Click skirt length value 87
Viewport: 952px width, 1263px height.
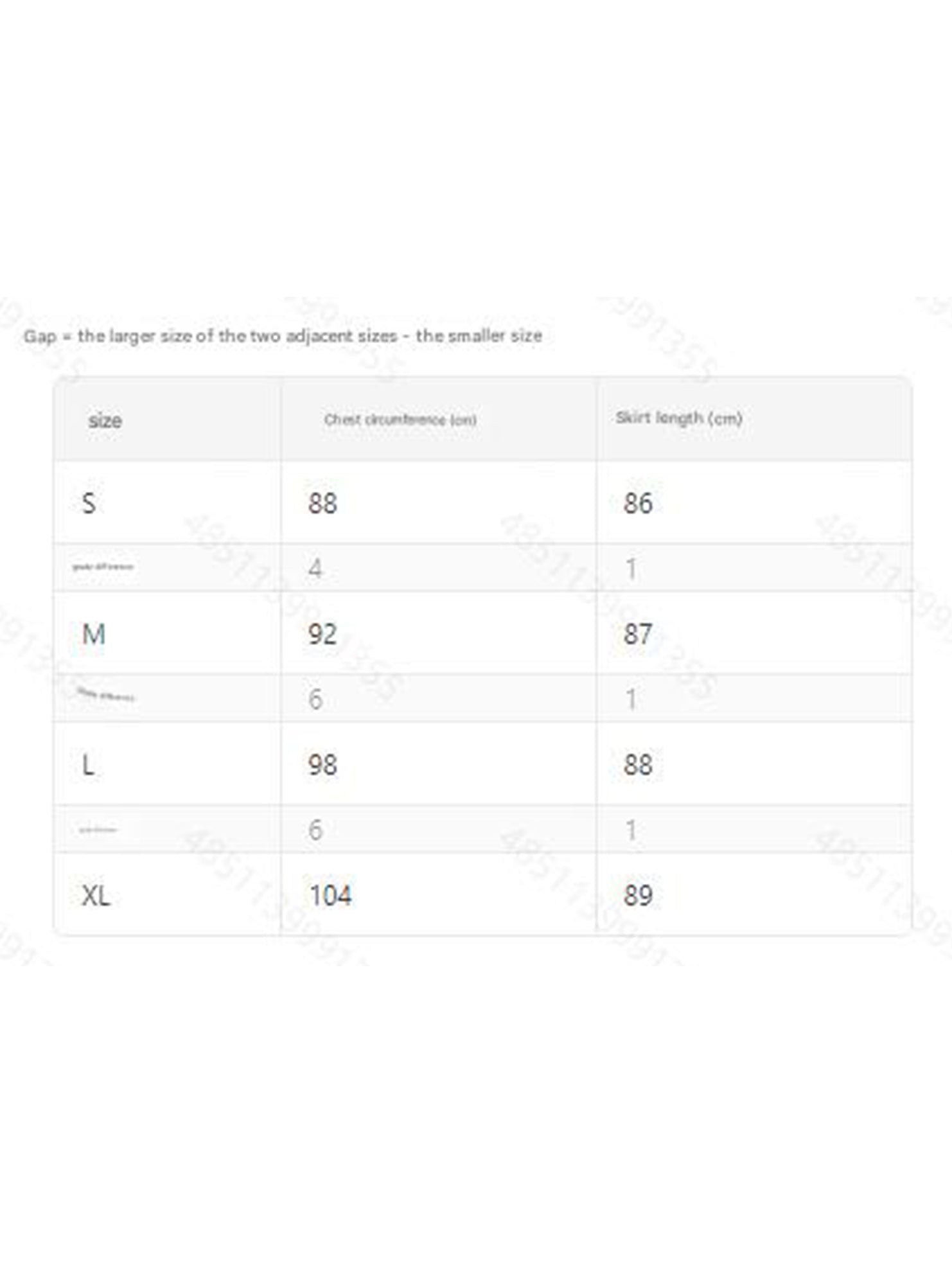coord(638,635)
